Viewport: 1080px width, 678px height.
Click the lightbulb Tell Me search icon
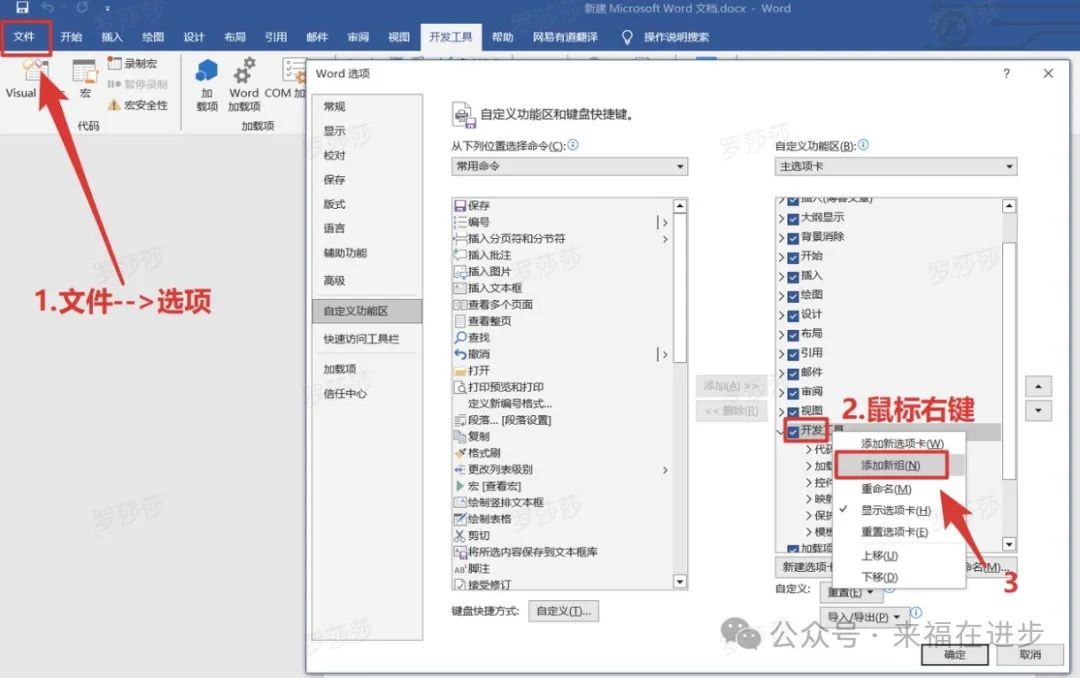click(627, 37)
